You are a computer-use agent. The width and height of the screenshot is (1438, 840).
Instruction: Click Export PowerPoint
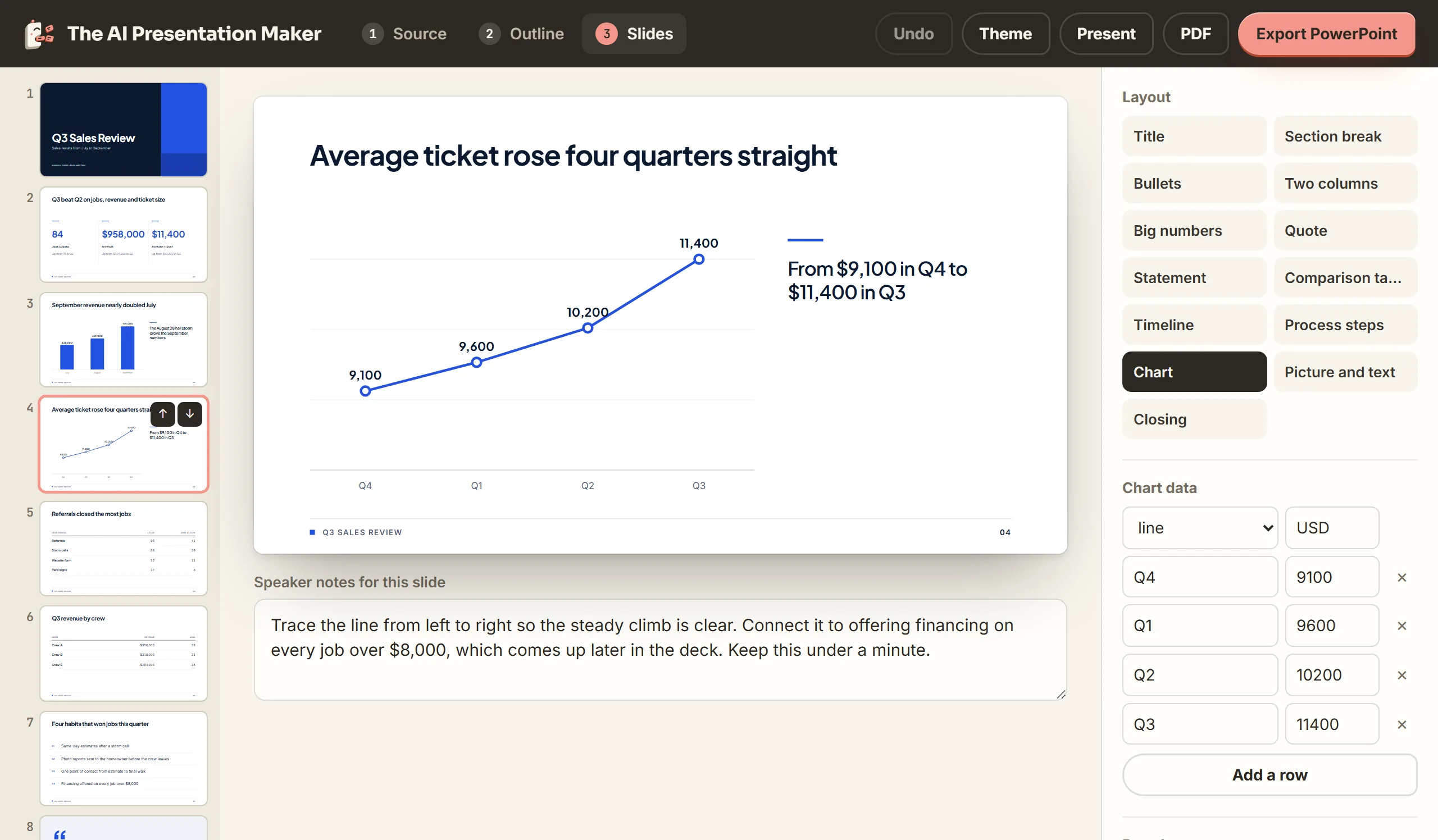1326,34
